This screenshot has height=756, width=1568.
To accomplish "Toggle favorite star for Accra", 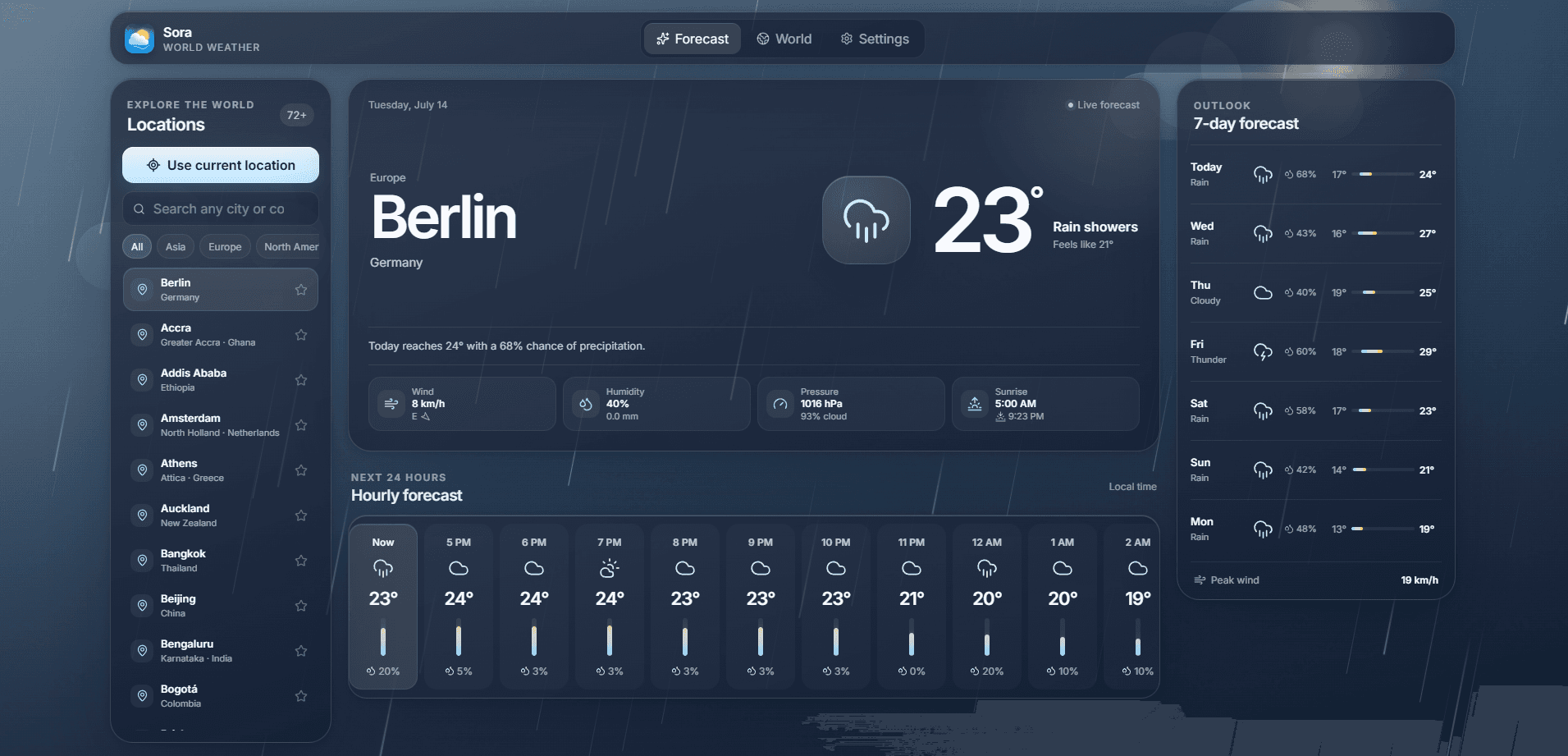I will tap(301, 335).
